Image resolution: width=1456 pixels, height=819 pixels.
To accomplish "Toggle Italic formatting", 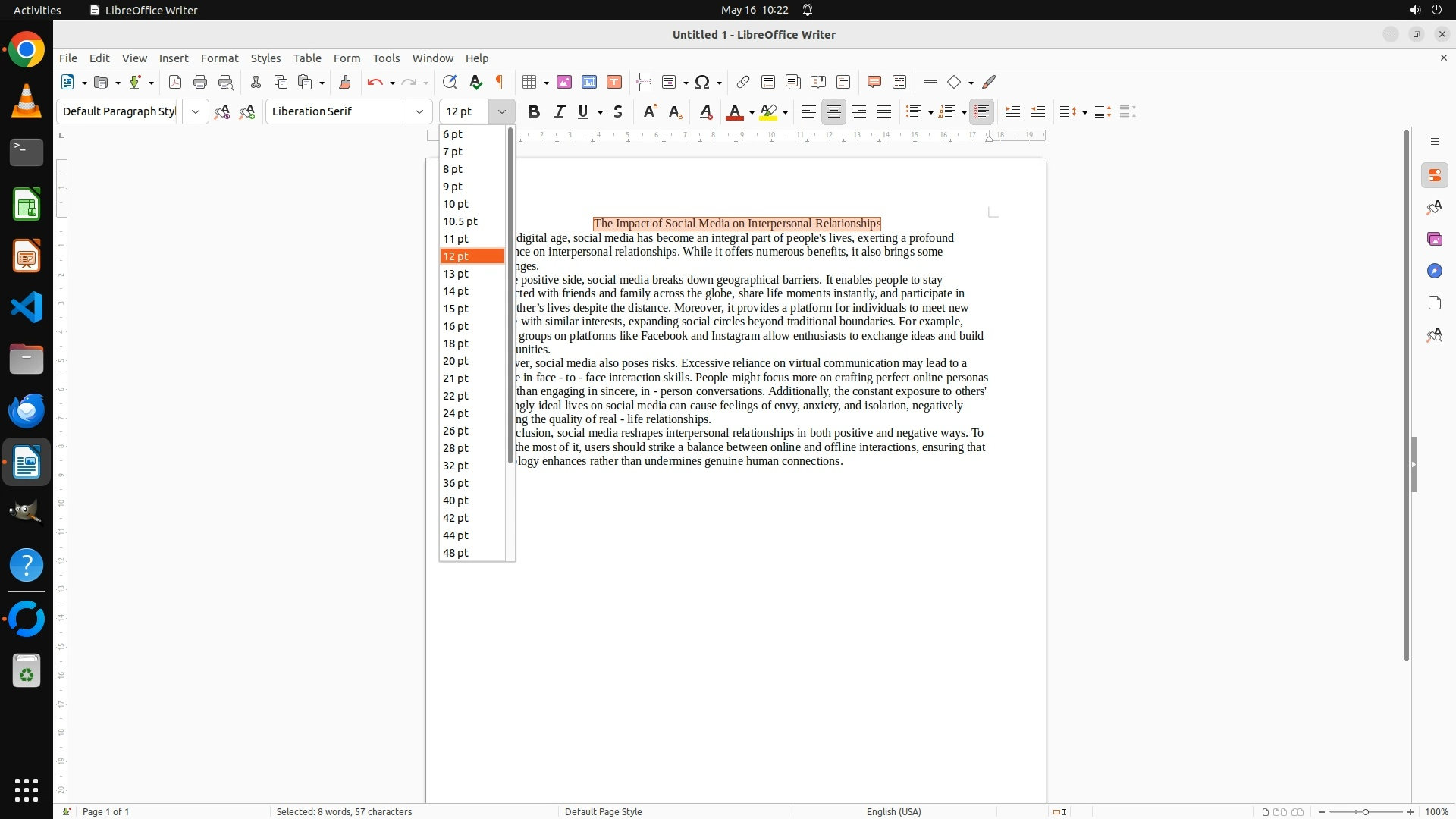I will pos(559,111).
